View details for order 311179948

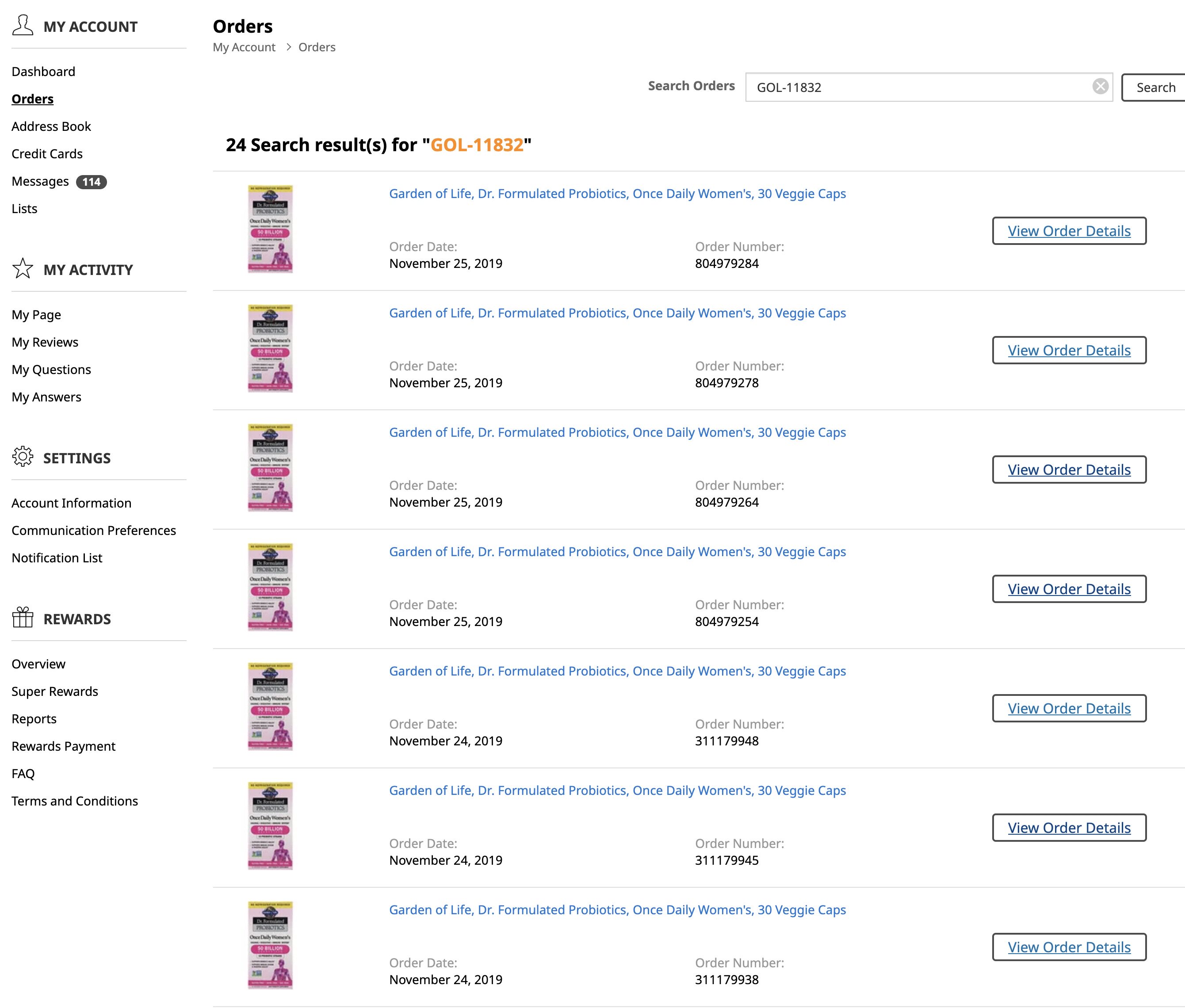tap(1068, 709)
